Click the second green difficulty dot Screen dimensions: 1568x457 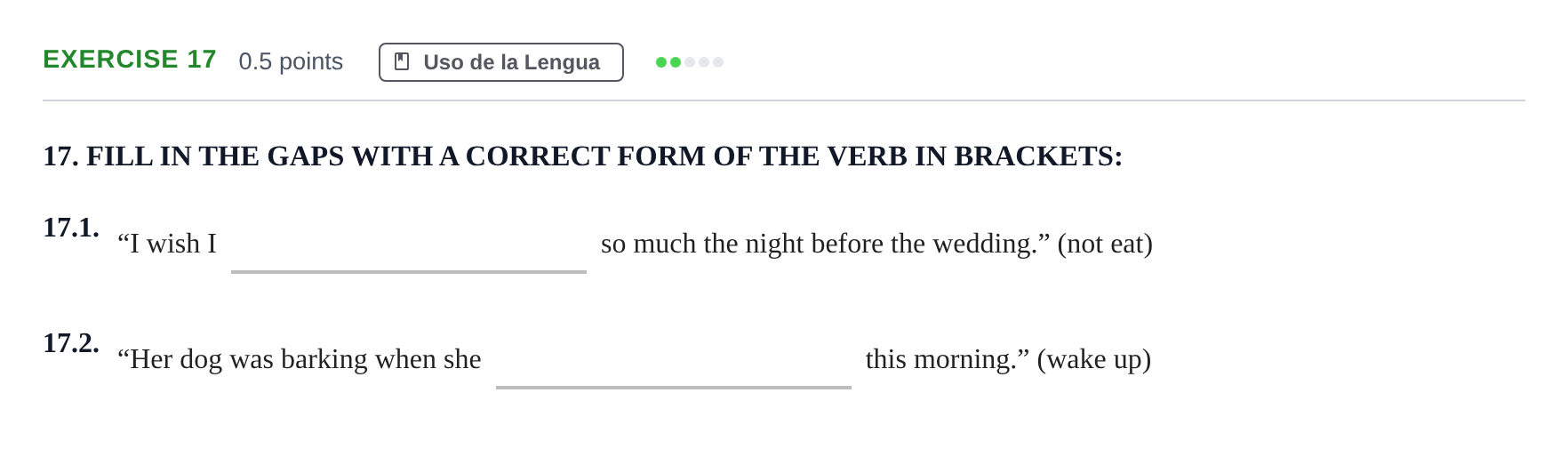tap(676, 62)
